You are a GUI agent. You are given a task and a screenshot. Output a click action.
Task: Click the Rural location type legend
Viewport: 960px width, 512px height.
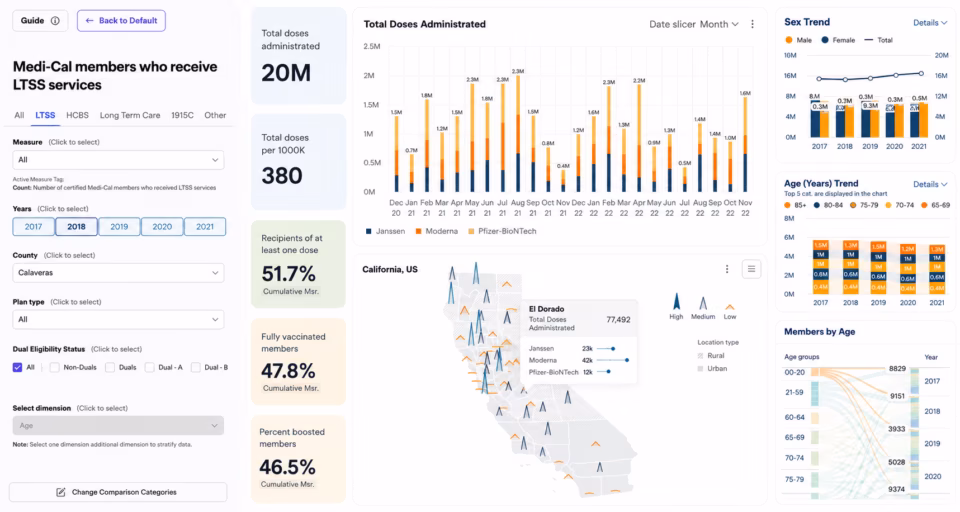(711, 356)
